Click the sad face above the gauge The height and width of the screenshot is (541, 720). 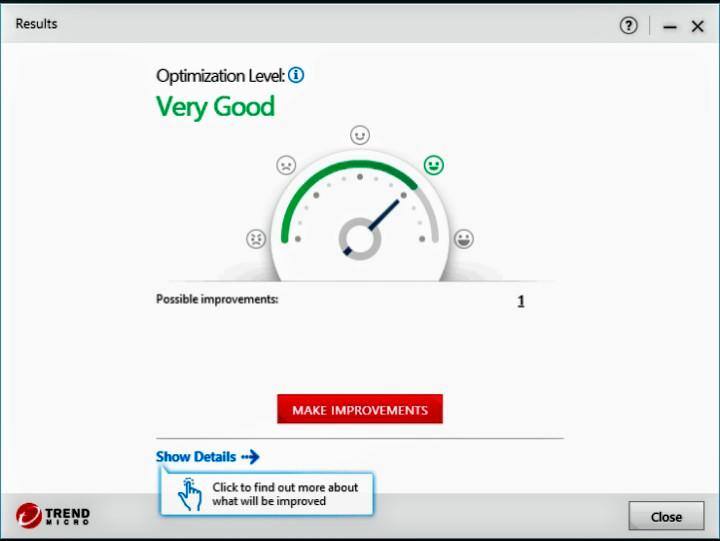[x=286, y=165]
